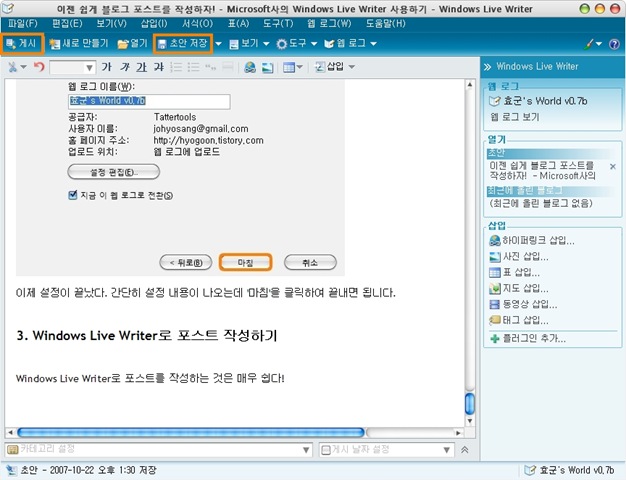Click paragraph starting 이제 설정이 끝났다

pyautogui.click(x=206, y=293)
